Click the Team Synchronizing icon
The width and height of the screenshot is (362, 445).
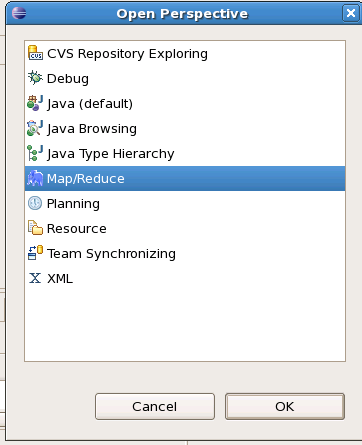pyautogui.click(x=35, y=253)
